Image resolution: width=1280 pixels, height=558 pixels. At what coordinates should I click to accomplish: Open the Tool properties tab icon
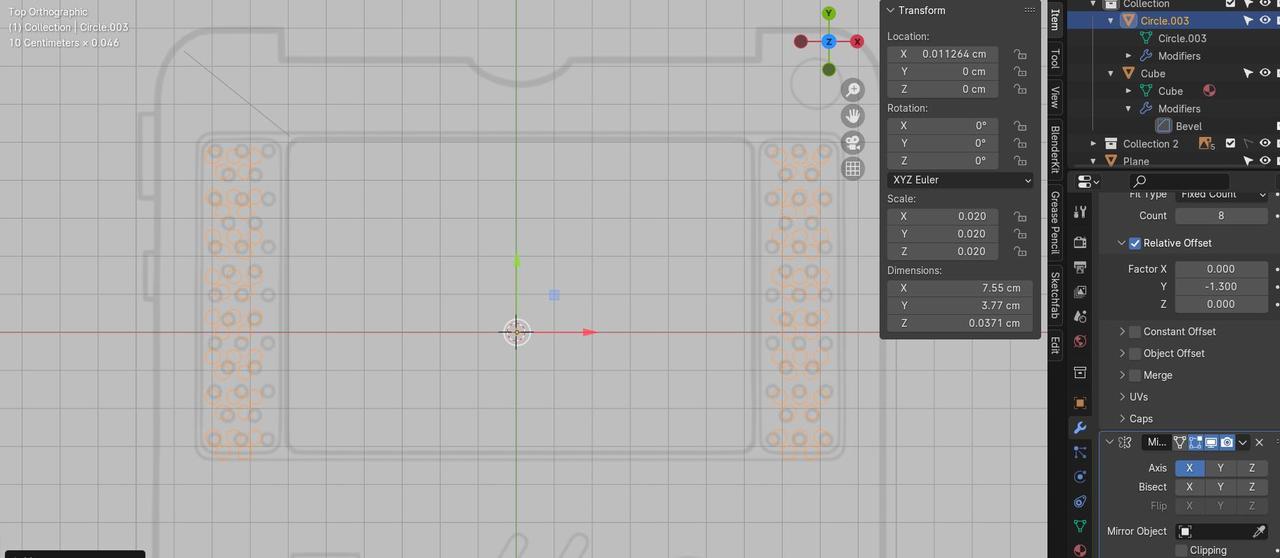point(1080,212)
